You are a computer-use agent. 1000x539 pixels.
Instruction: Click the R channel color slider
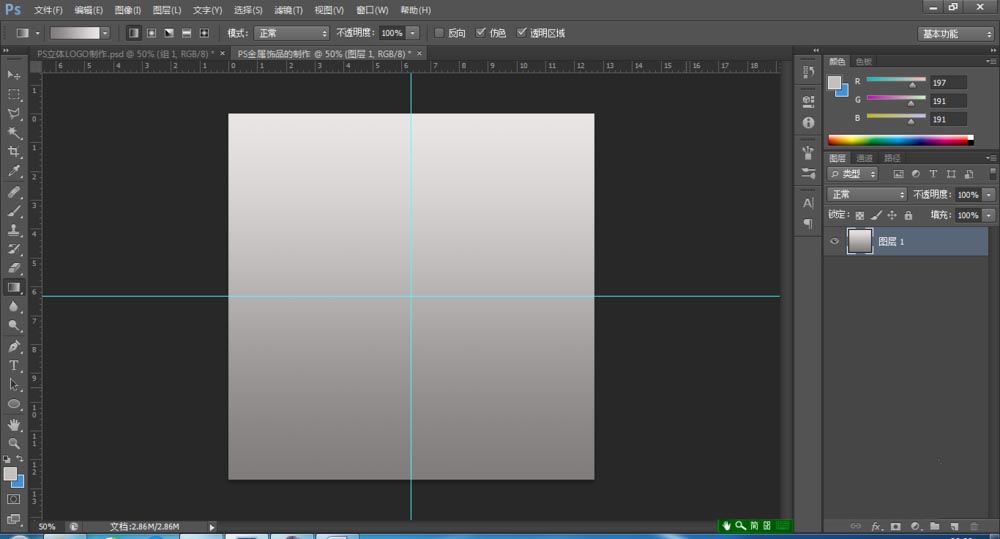(x=895, y=81)
